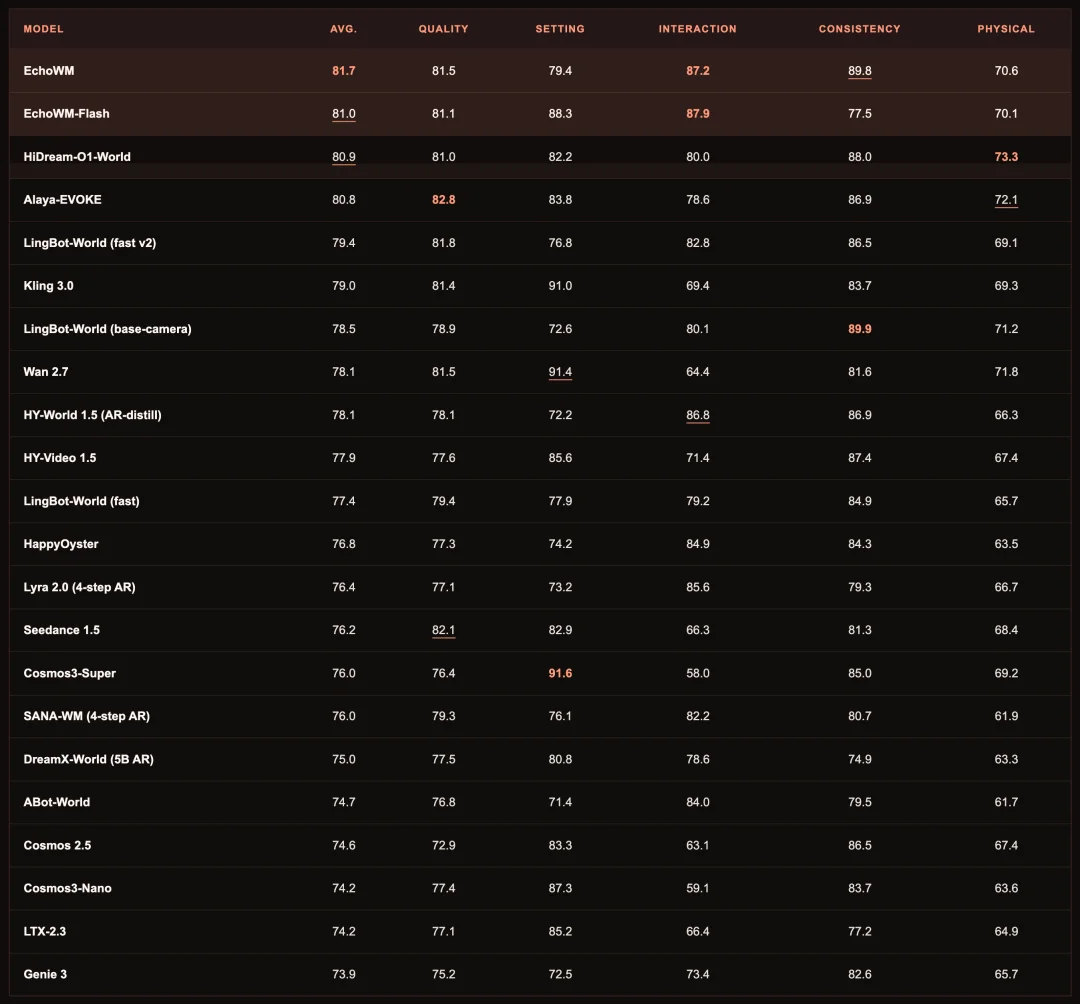Click the MODEL column header
This screenshot has width=1080, height=1004.
(x=43, y=29)
